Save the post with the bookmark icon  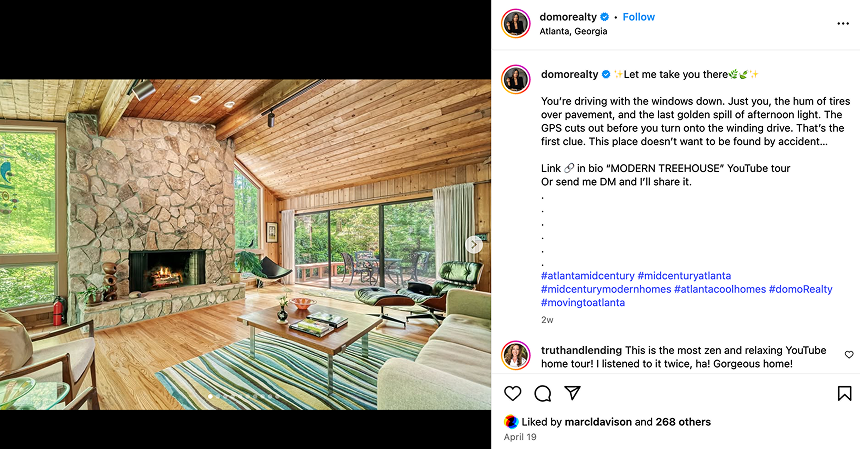point(844,393)
